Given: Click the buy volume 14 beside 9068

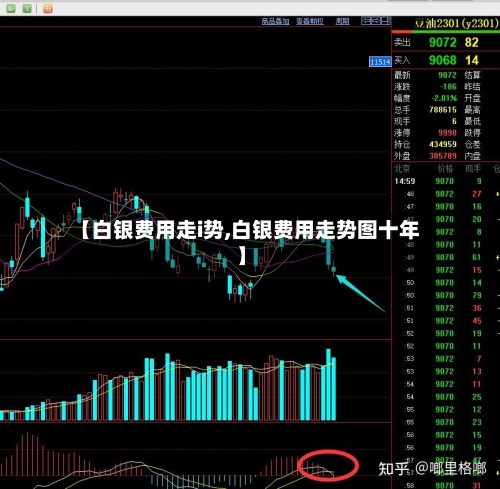Looking at the screenshot, I should click(x=472, y=60).
